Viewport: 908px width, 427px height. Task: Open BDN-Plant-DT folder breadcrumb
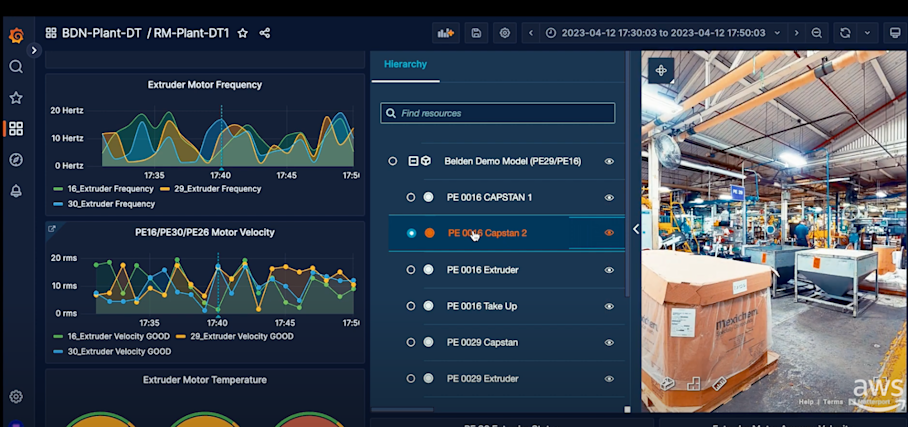[102, 33]
